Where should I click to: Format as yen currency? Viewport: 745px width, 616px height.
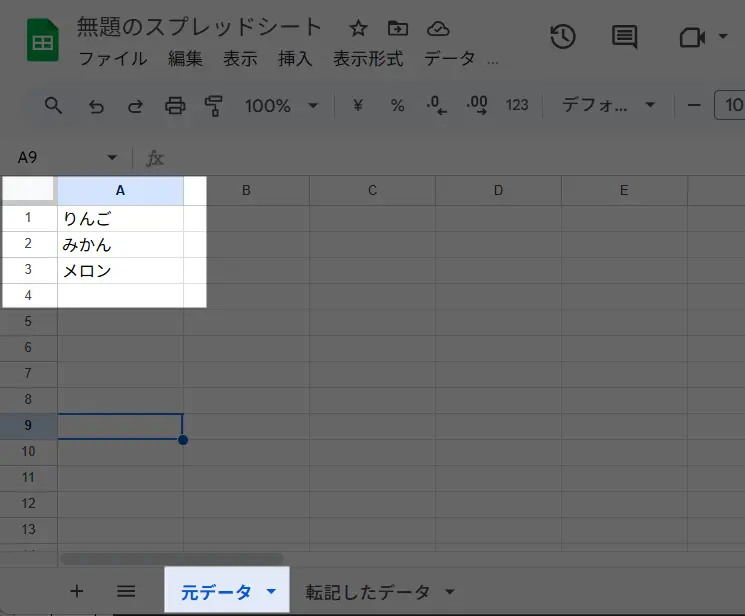click(x=357, y=105)
